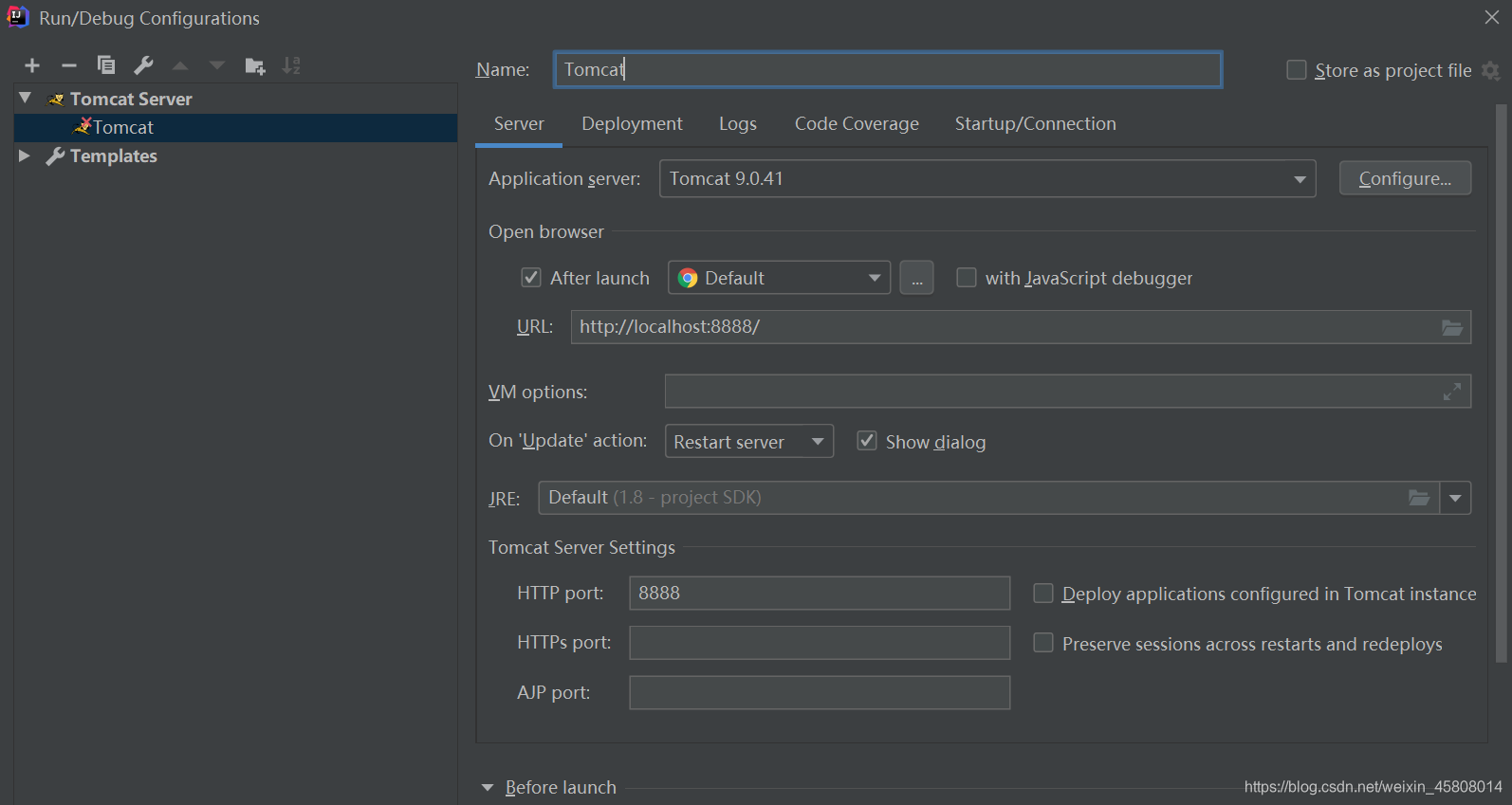Open URL browse folder icon

pos(1451,327)
